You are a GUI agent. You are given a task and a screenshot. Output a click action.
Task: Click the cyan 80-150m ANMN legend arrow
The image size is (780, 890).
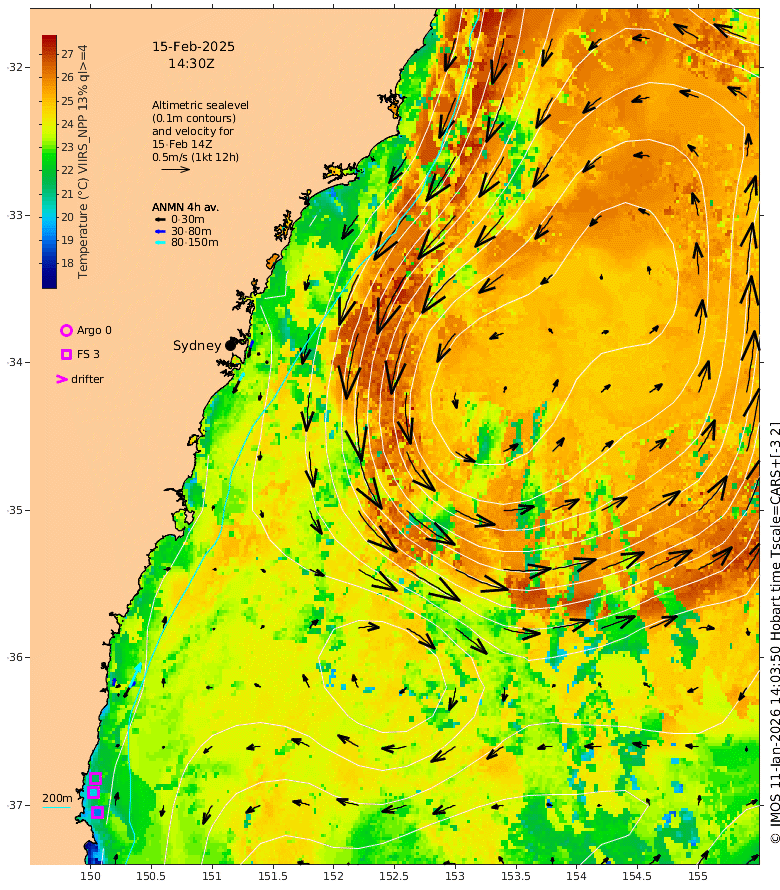[161, 242]
